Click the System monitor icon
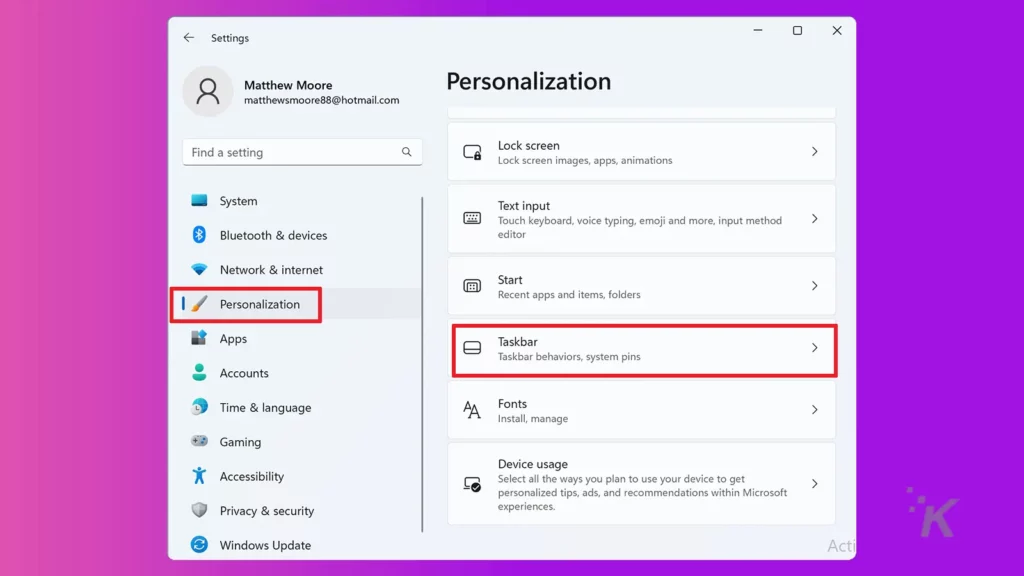1024x576 pixels. pyautogui.click(x=199, y=200)
